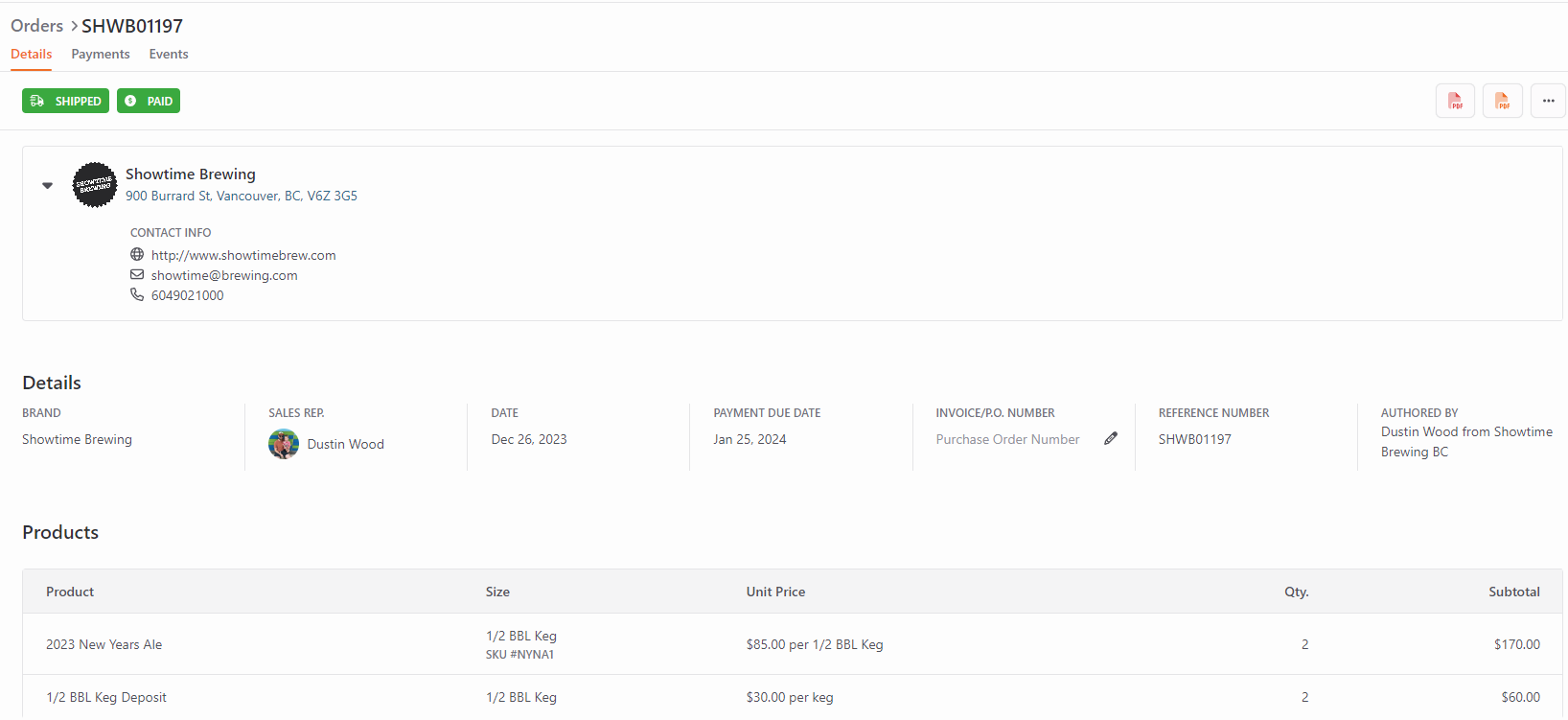1568x720 pixels.
Task: Click the $30.00 per keg price
Action: [x=790, y=697]
